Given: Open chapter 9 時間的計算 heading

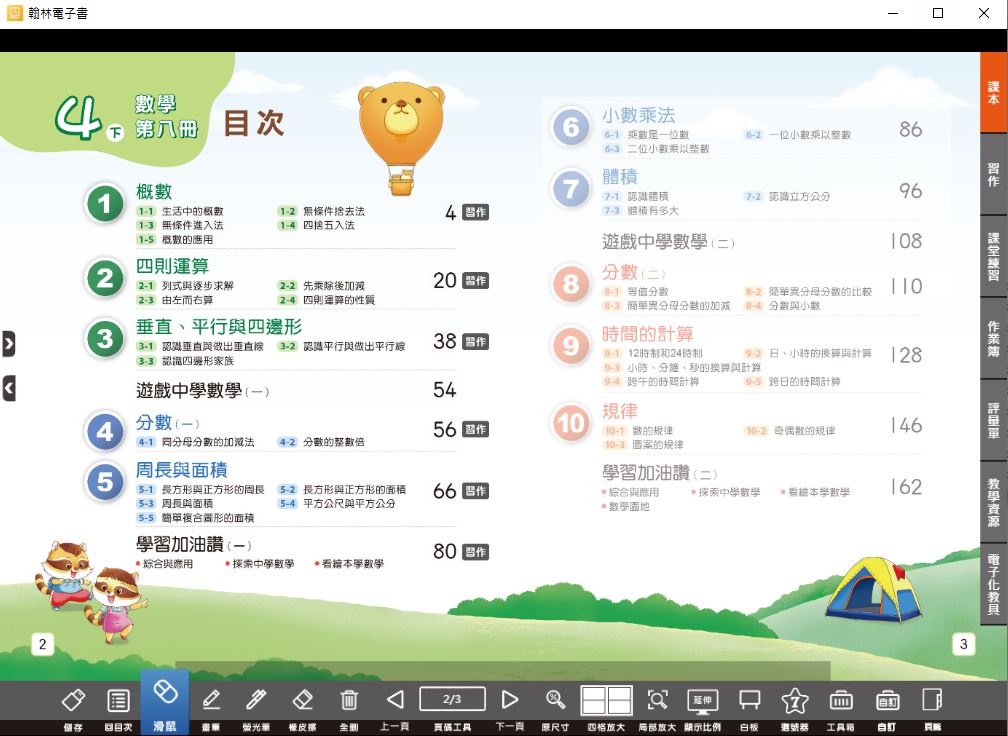Looking at the screenshot, I should pyautogui.click(x=647, y=334).
